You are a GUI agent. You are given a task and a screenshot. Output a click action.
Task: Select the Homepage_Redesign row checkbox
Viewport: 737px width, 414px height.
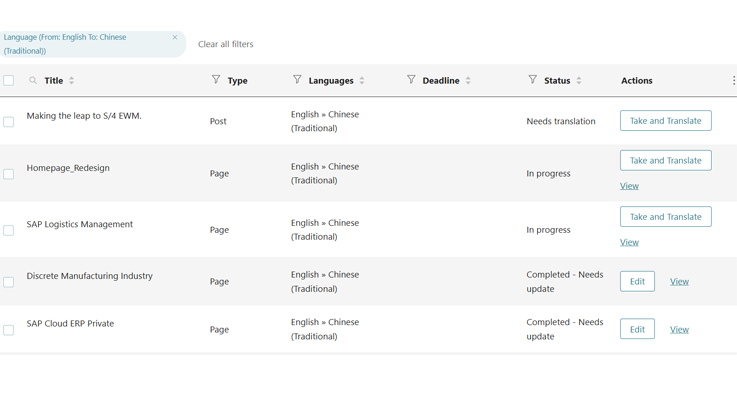click(9, 174)
